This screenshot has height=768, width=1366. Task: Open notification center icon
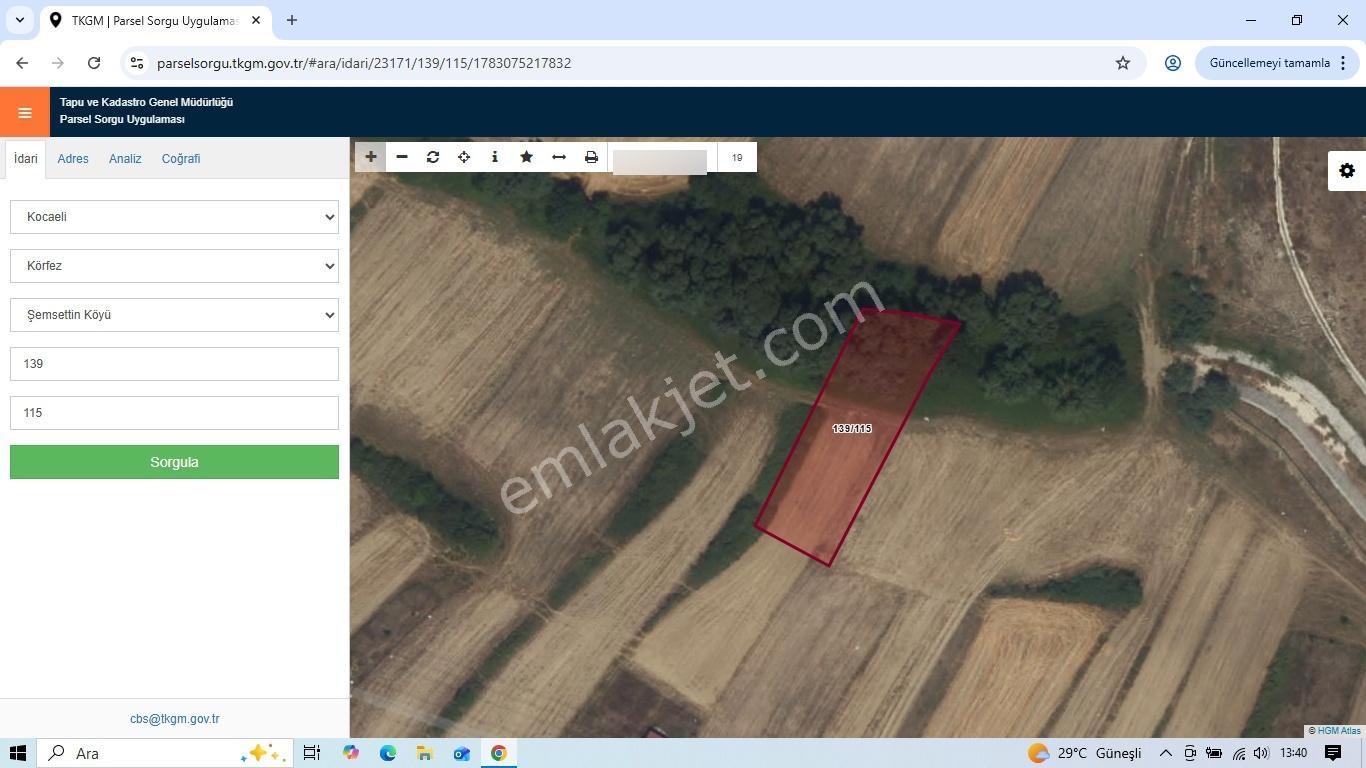(x=1333, y=753)
